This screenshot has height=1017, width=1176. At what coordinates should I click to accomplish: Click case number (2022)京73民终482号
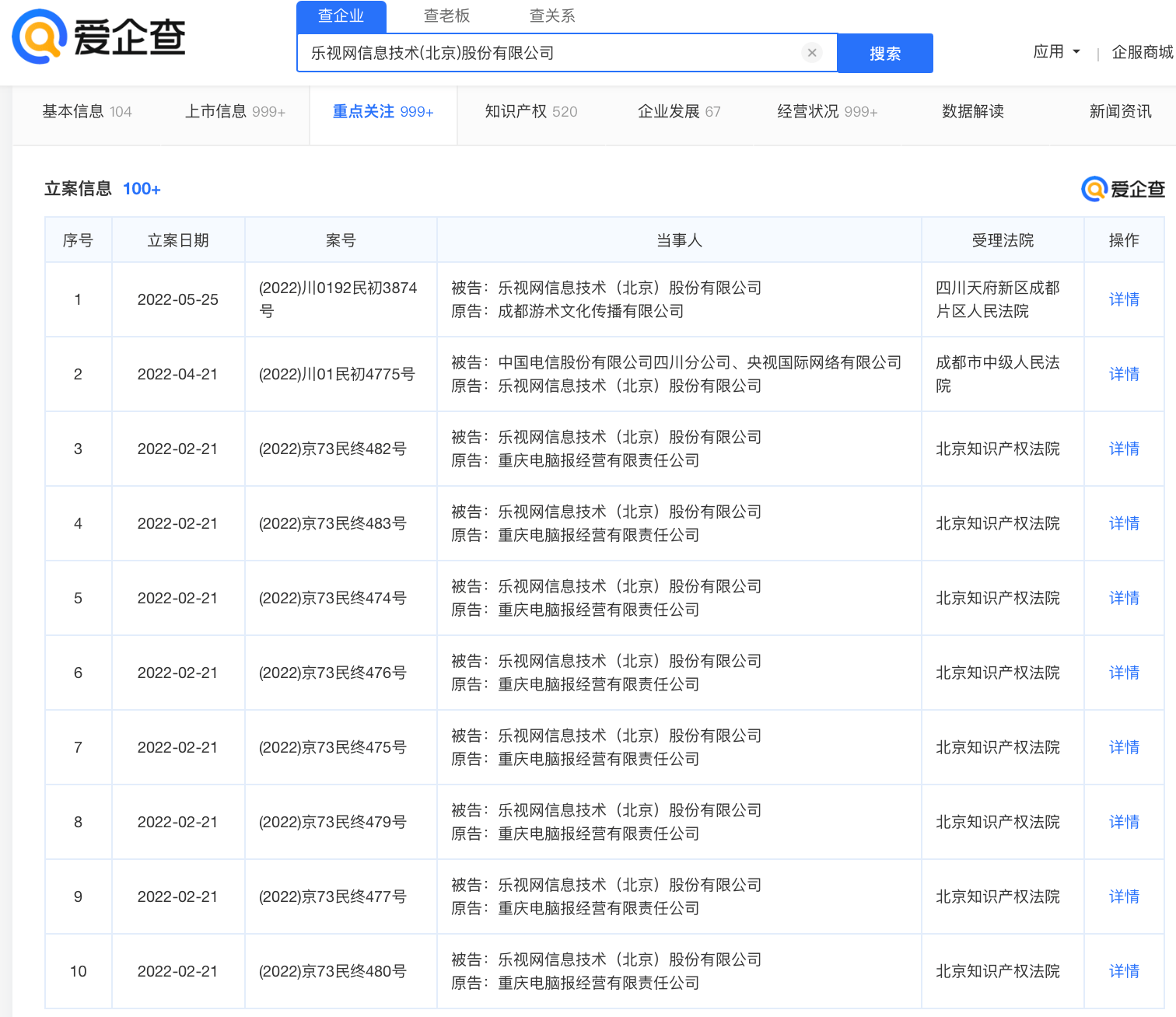[x=332, y=449]
